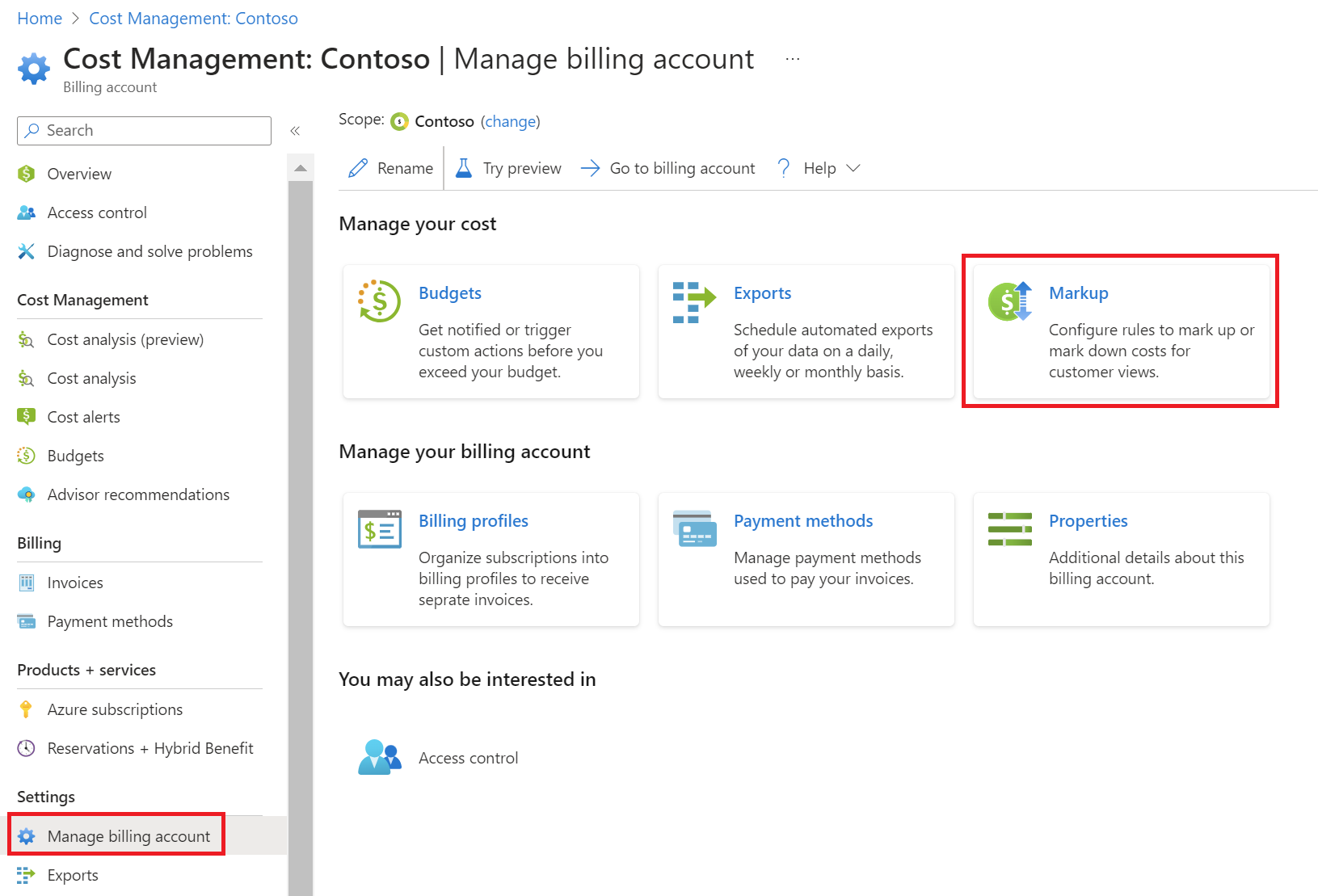Viewport: 1318px width, 896px height.
Task: Click the Payment methods credit card icon
Action: point(694,529)
